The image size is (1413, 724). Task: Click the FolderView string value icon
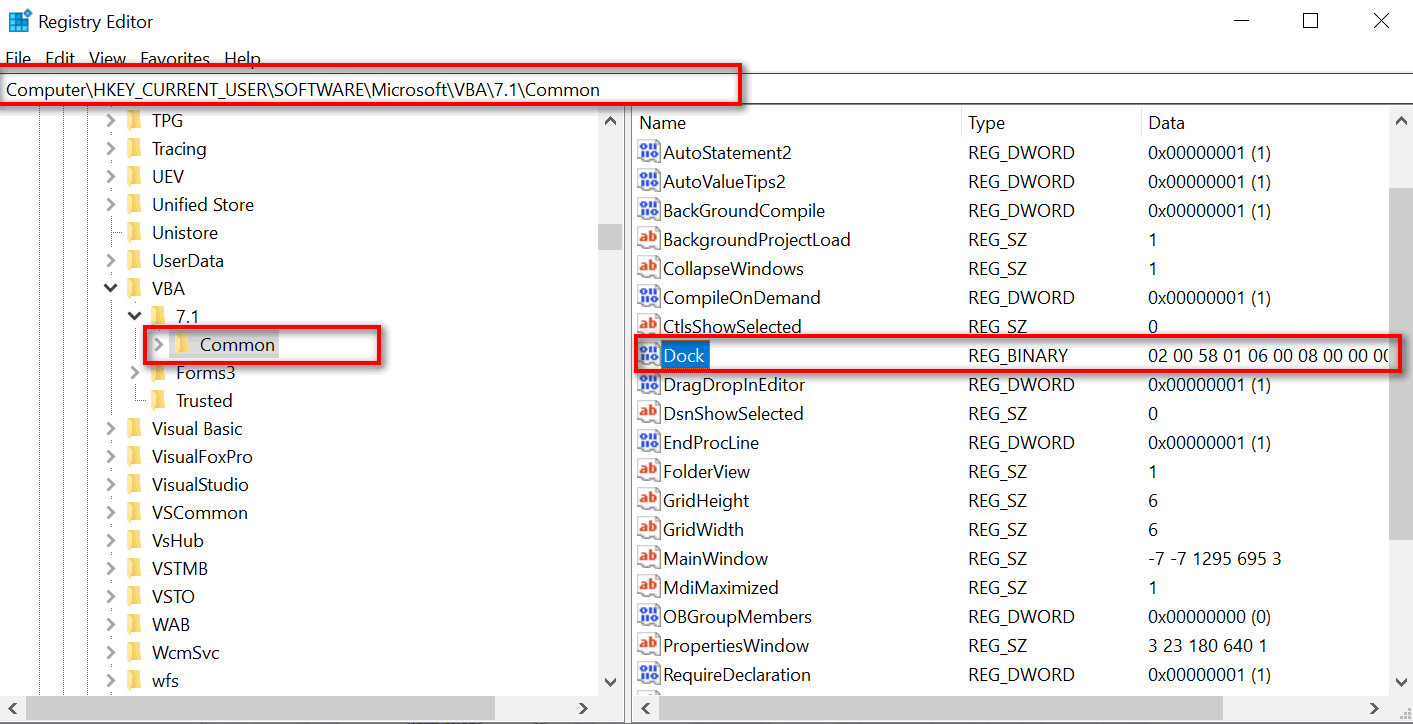pyautogui.click(x=649, y=472)
